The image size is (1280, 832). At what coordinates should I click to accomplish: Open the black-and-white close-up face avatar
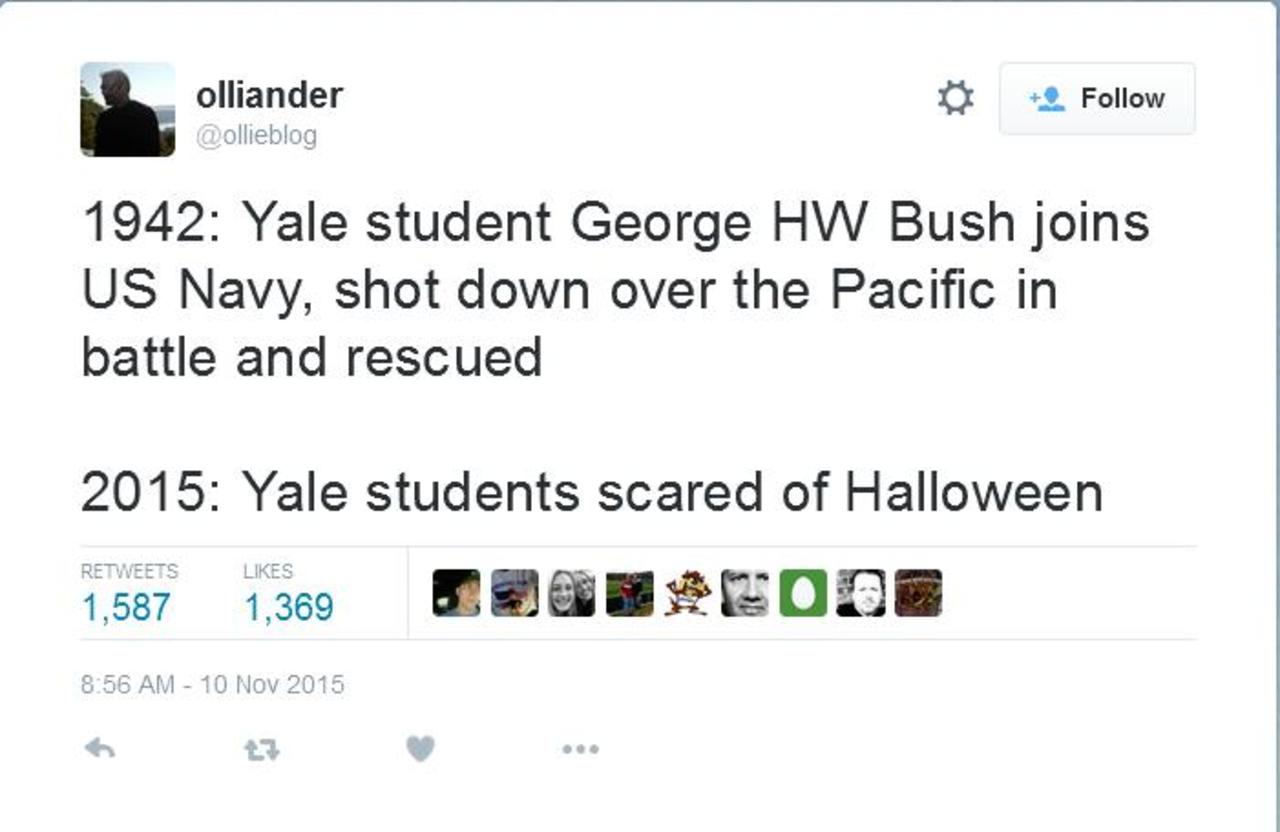pos(745,593)
